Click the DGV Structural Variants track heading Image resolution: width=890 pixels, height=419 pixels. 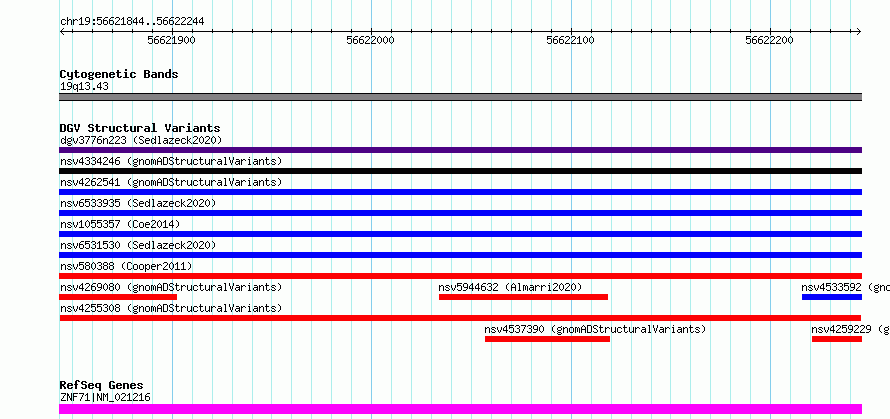[x=140, y=128]
